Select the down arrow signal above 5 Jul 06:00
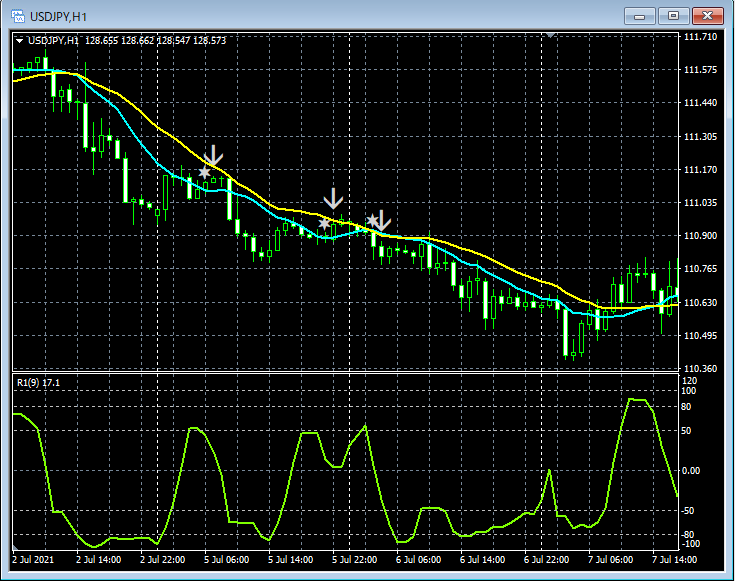This screenshot has width=736, height=581. click(214, 155)
